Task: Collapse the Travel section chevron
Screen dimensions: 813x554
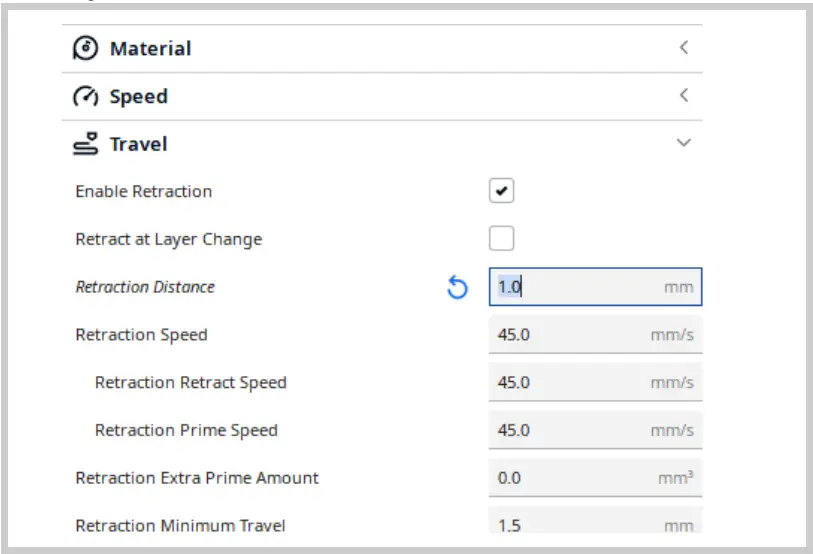Action: coord(684,144)
